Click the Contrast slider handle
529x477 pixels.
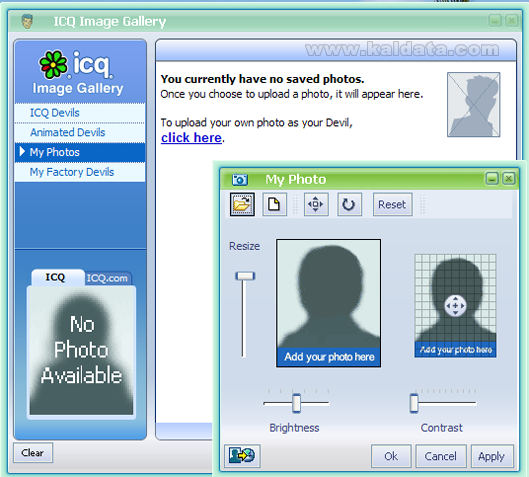coord(414,403)
